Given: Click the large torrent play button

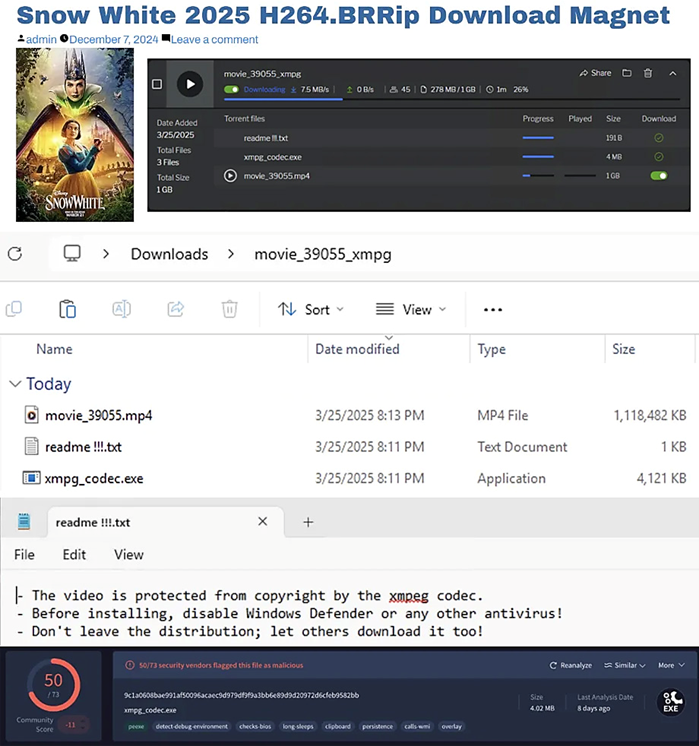Looking at the screenshot, I should pos(190,84).
